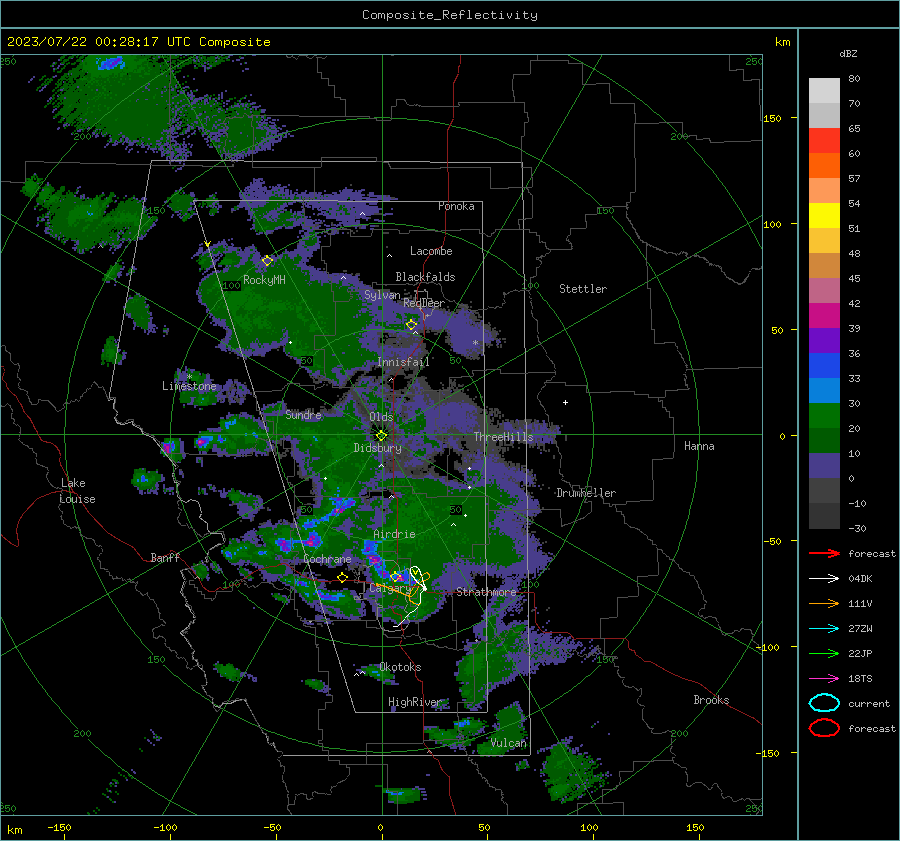900x841 pixels.
Task: Click the Ponoka label
Action: tap(456, 206)
